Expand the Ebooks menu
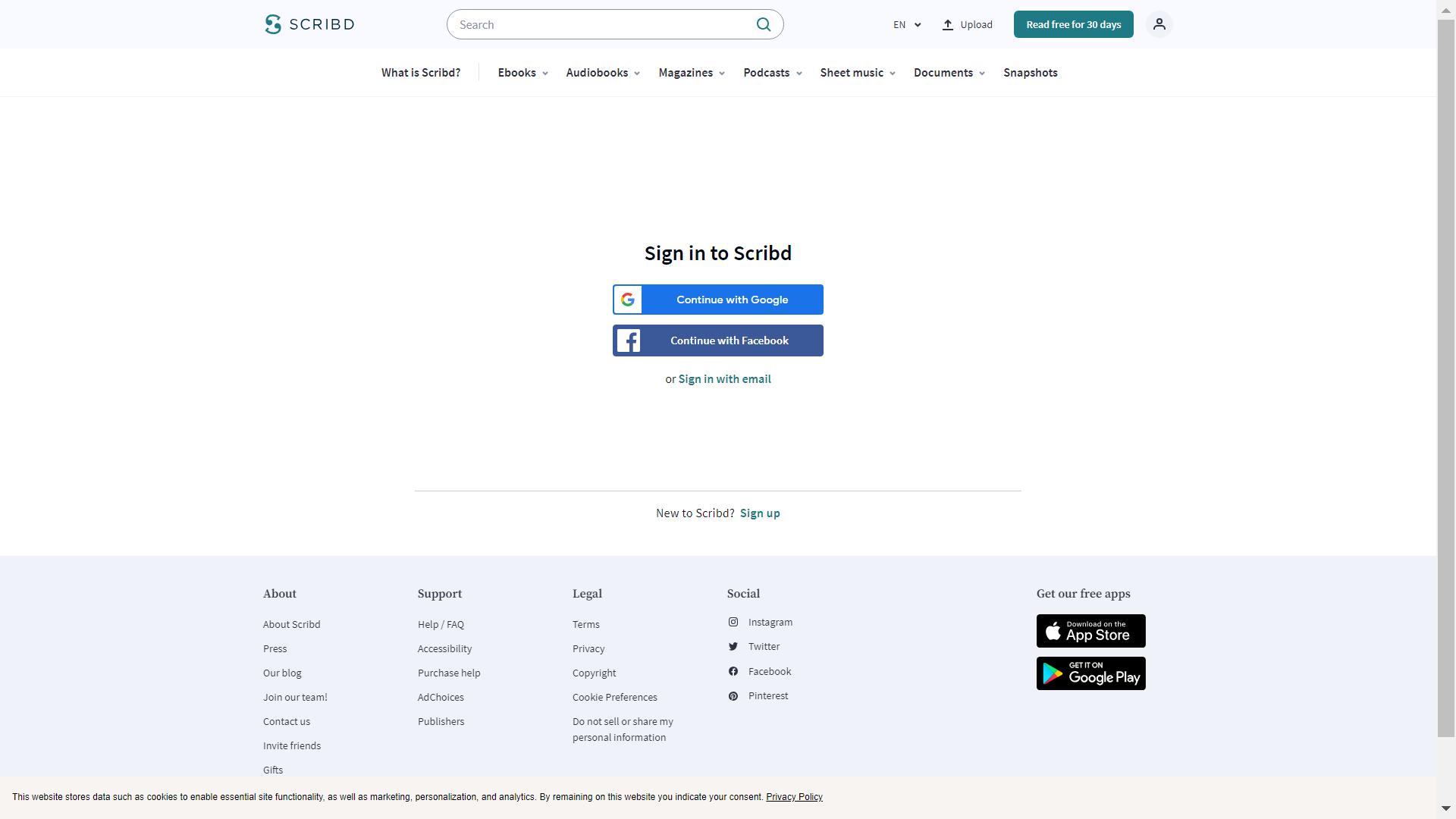 [x=522, y=73]
